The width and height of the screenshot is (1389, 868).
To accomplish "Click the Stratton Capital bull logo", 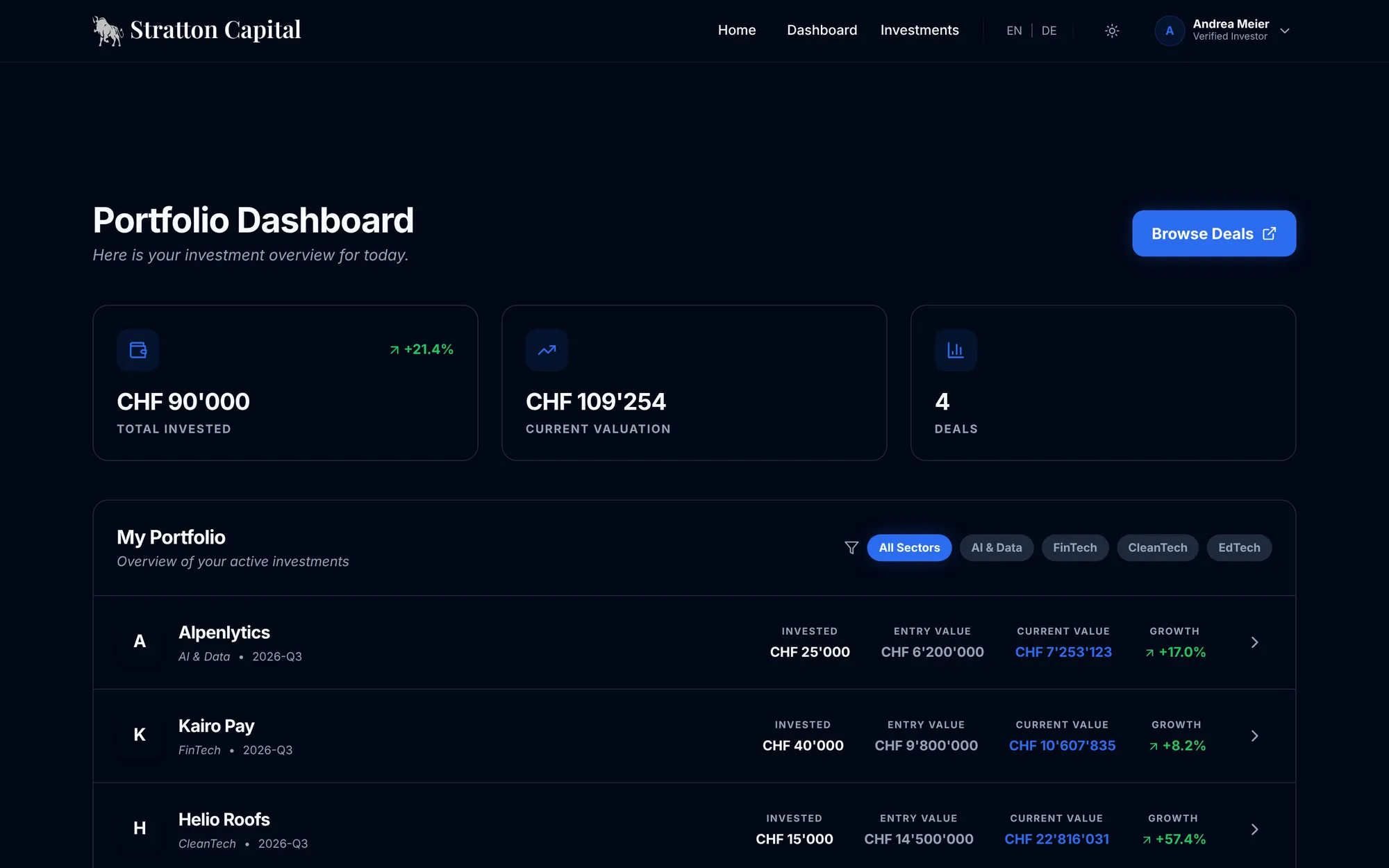I will pos(108,31).
